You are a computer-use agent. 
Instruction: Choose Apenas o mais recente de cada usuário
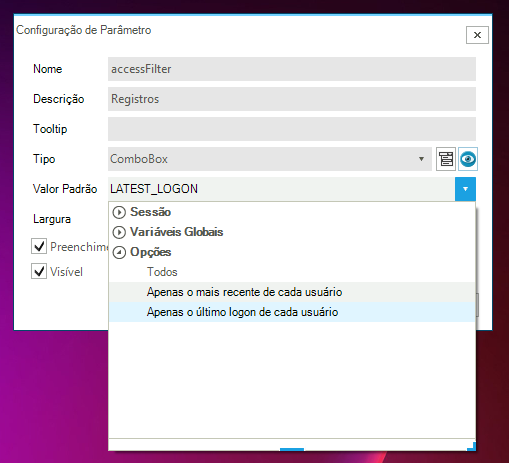(292, 292)
